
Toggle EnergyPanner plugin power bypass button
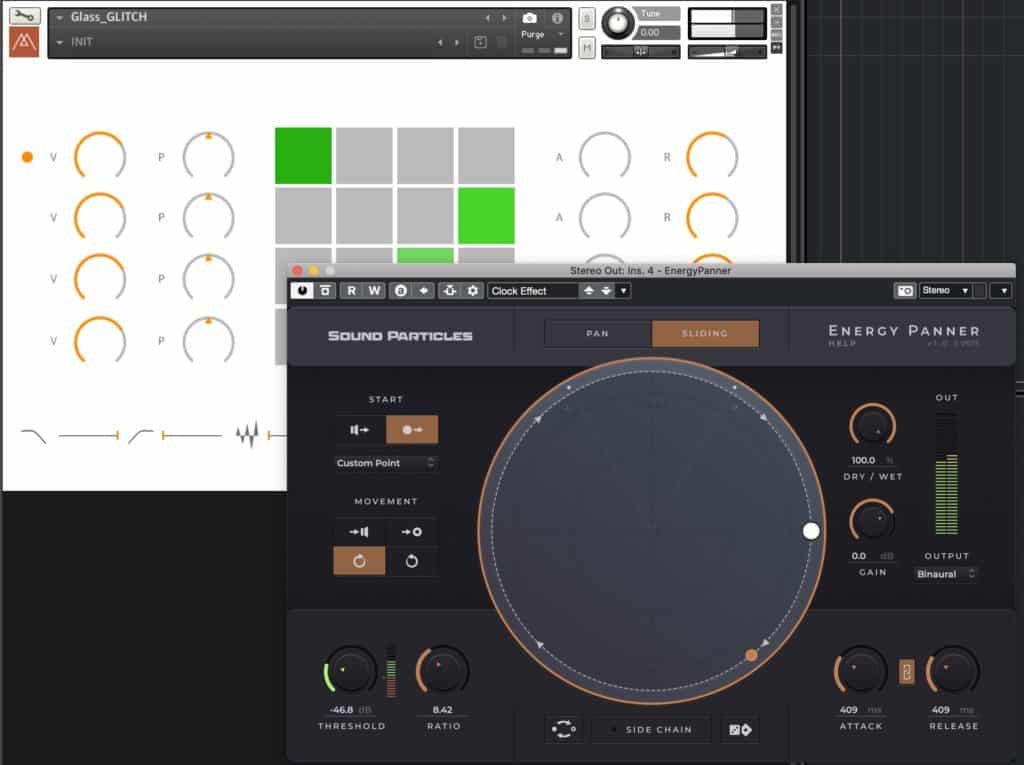coord(302,291)
